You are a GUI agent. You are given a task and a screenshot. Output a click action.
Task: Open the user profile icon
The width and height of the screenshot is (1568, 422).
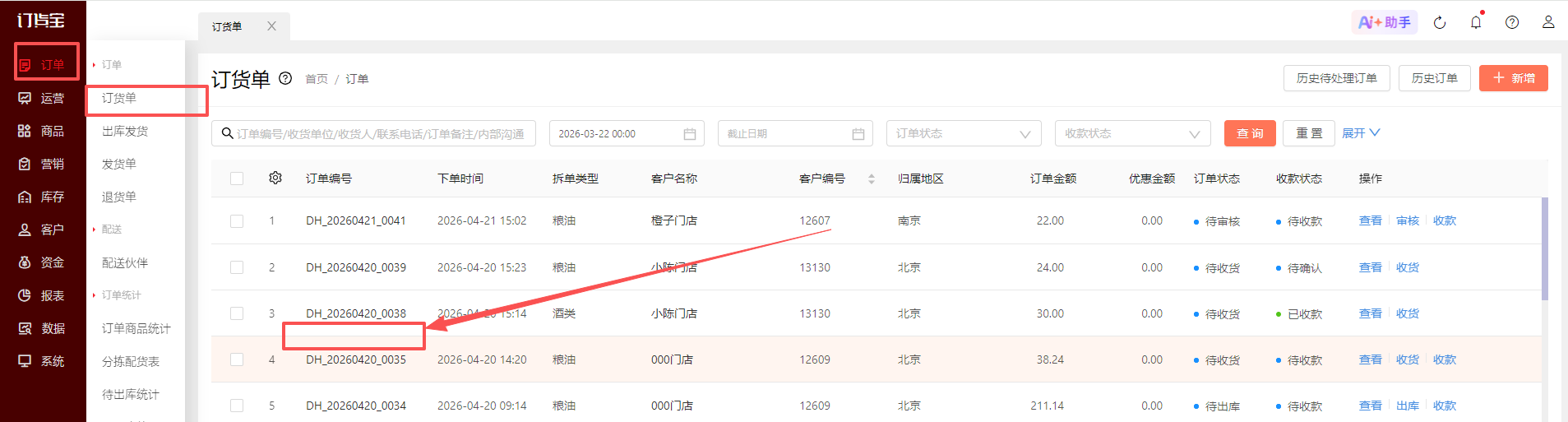[x=1548, y=22]
